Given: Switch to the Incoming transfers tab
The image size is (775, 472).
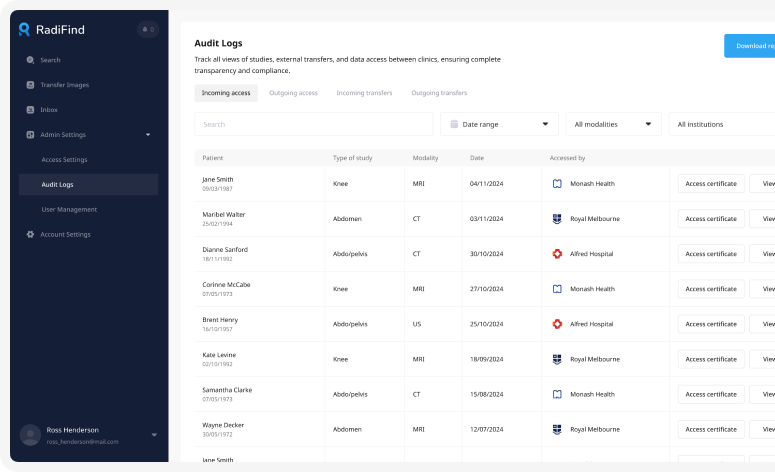Looking at the screenshot, I should [364, 93].
